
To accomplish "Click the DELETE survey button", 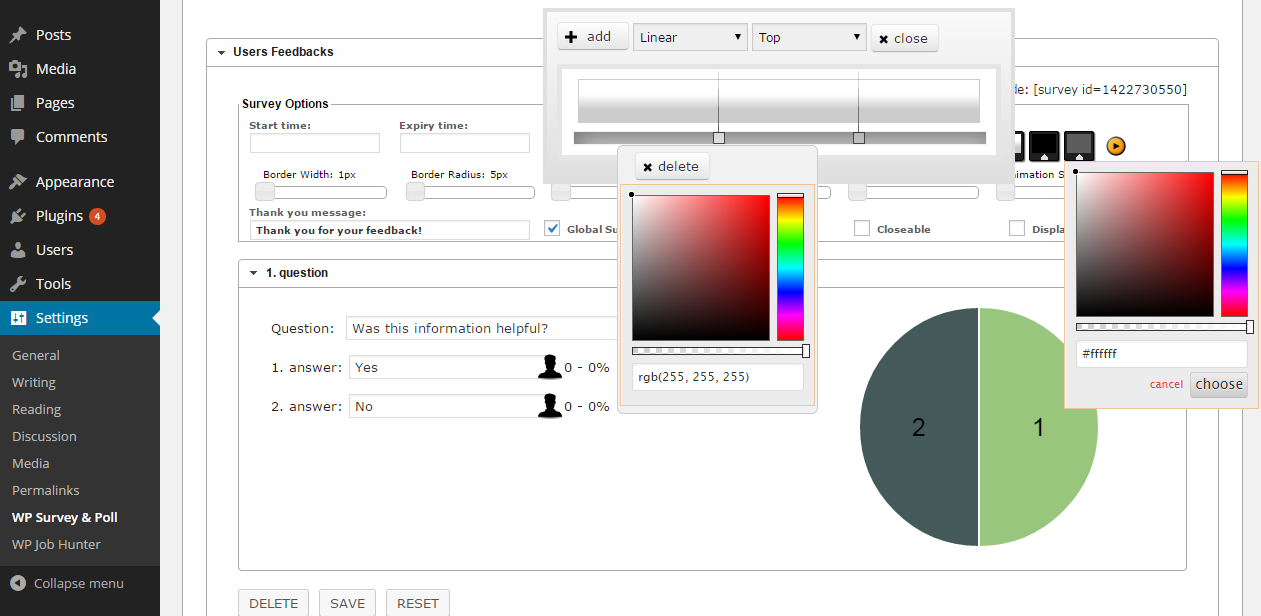I will 274,603.
